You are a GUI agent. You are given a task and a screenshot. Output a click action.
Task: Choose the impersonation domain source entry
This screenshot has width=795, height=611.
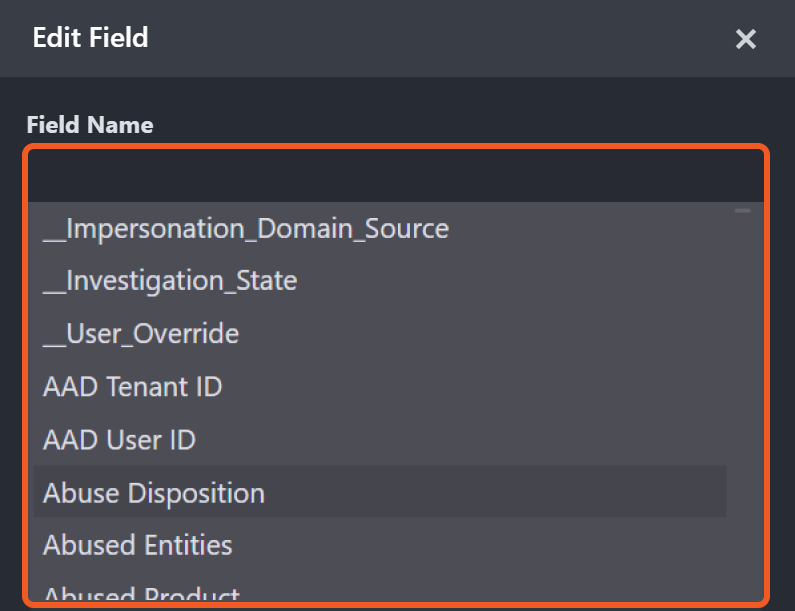coord(246,229)
